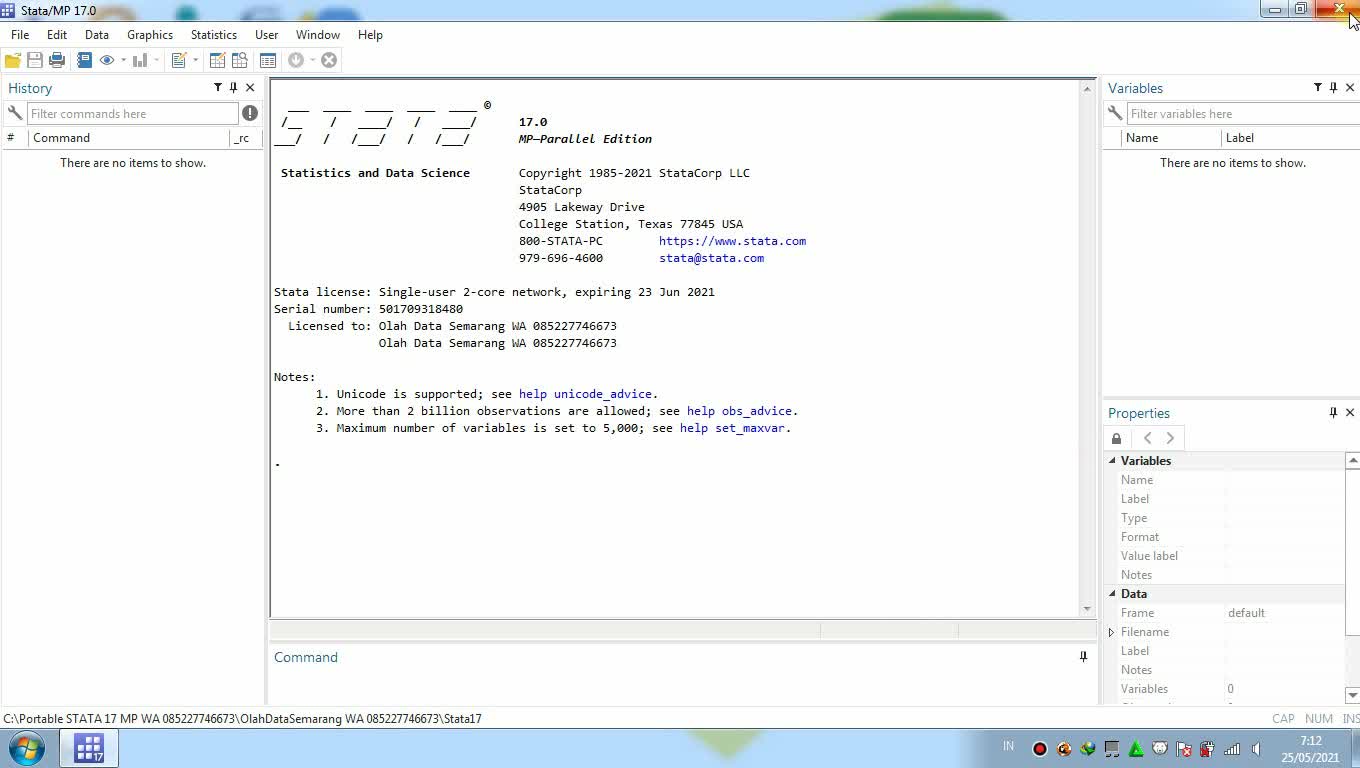This screenshot has height=768, width=1360.
Task: Click the Variables panel wrench icon
Action: [x=1114, y=113]
